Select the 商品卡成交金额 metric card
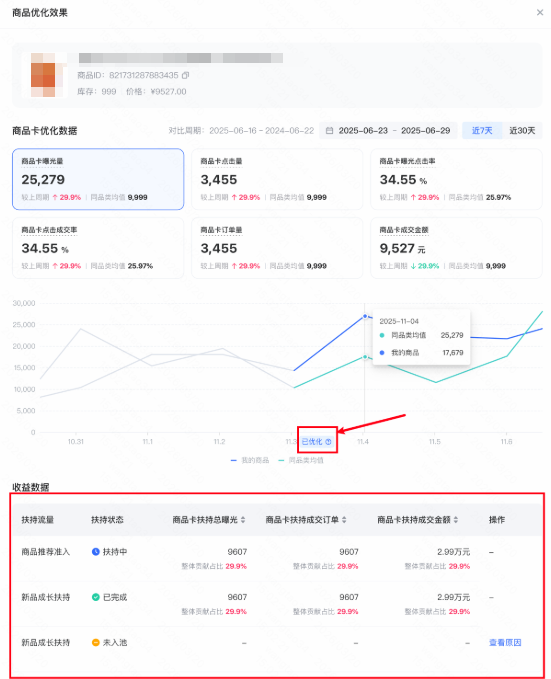 coord(456,248)
